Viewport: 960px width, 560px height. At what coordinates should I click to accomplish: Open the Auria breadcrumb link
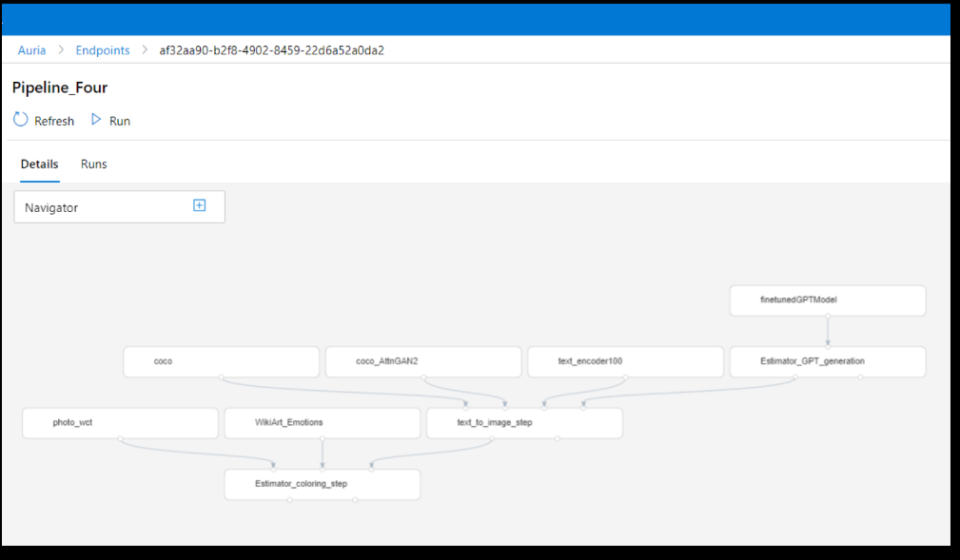[32, 50]
